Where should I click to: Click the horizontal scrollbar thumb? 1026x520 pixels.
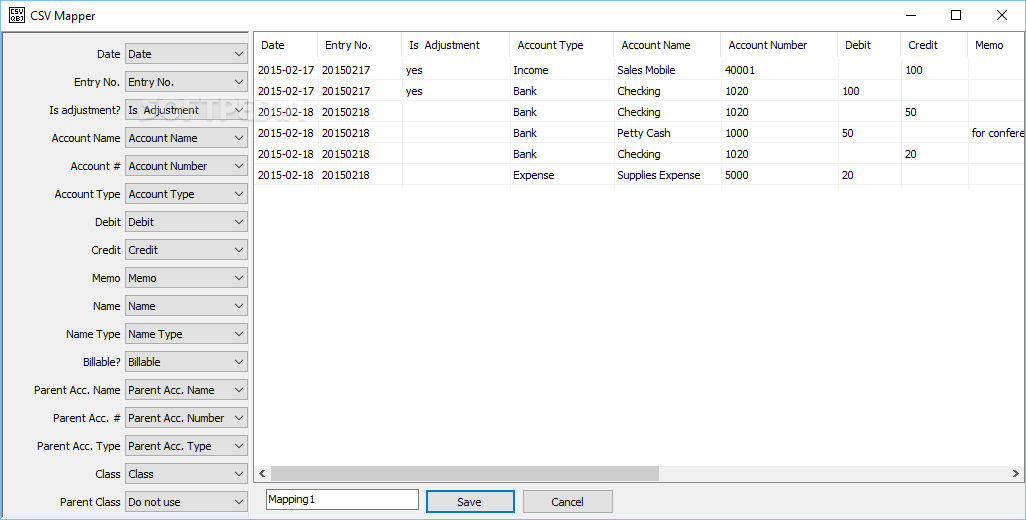pos(465,473)
